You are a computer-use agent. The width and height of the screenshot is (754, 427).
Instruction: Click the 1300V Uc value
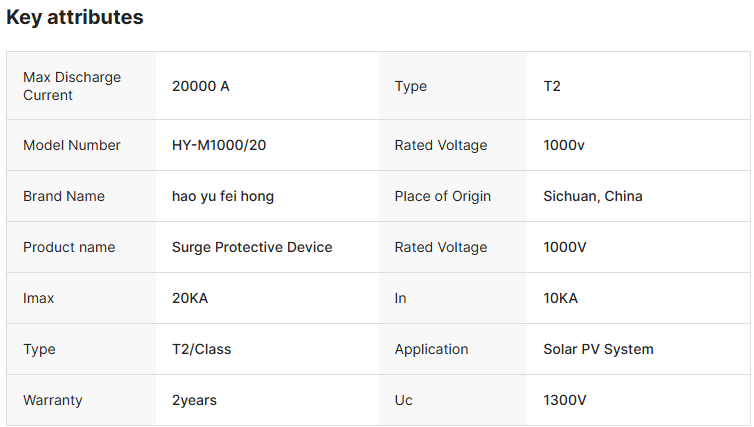[x=565, y=400]
